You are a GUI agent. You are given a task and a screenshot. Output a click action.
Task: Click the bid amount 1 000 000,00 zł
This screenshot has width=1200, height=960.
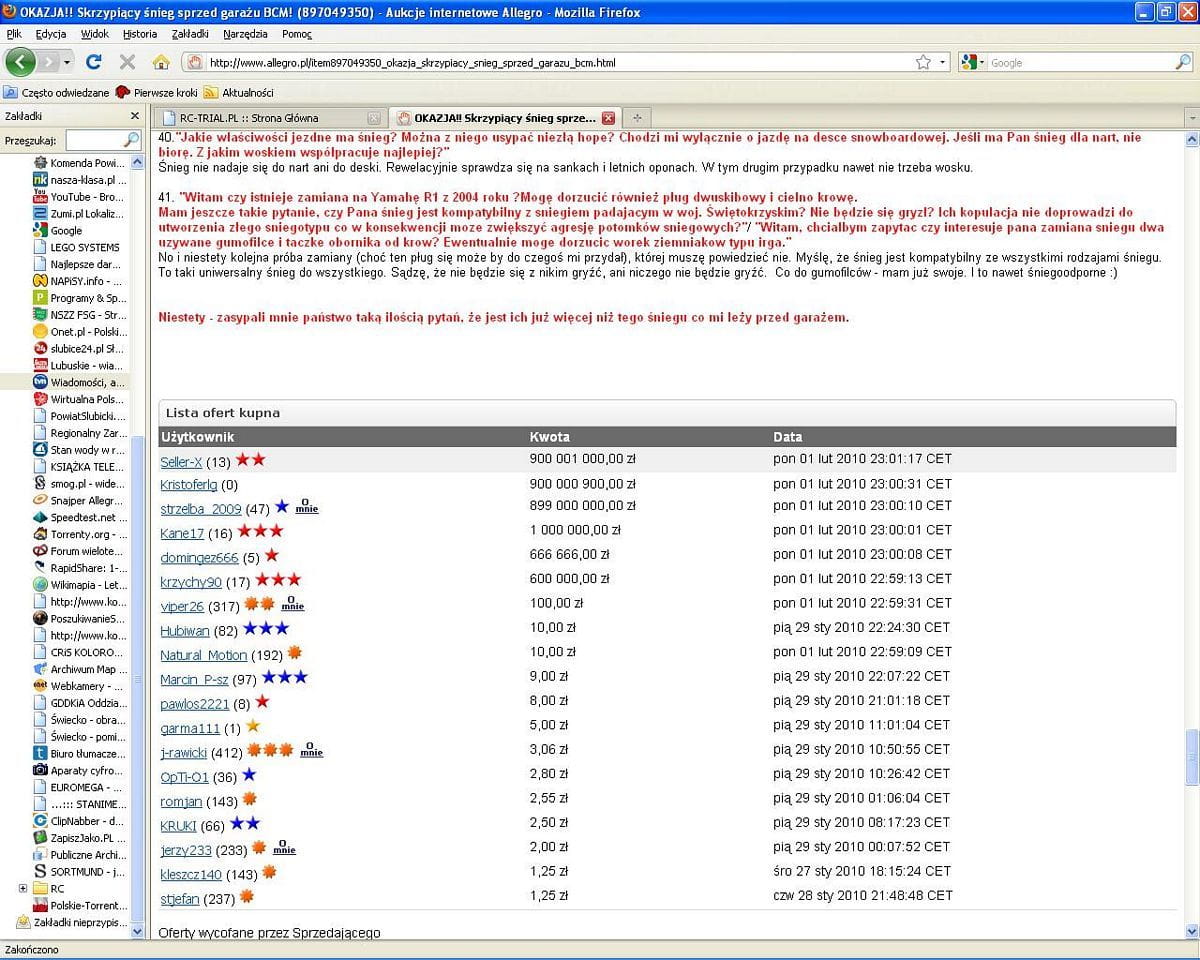pos(575,530)
